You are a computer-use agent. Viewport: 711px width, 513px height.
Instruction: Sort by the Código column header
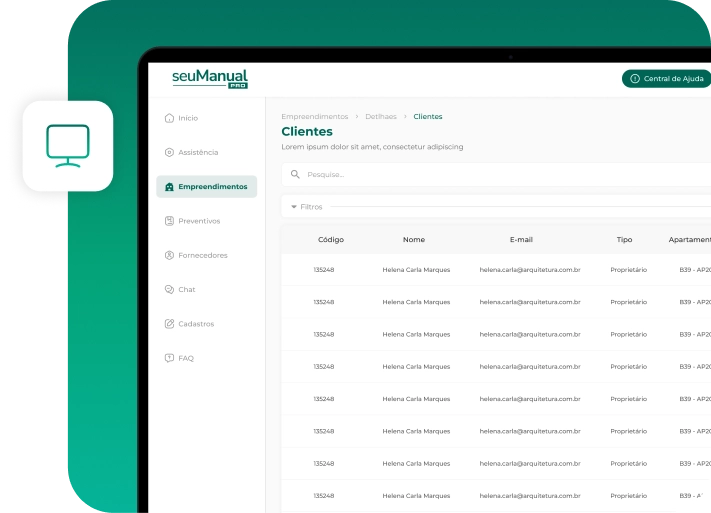click(x=331, y=239)
